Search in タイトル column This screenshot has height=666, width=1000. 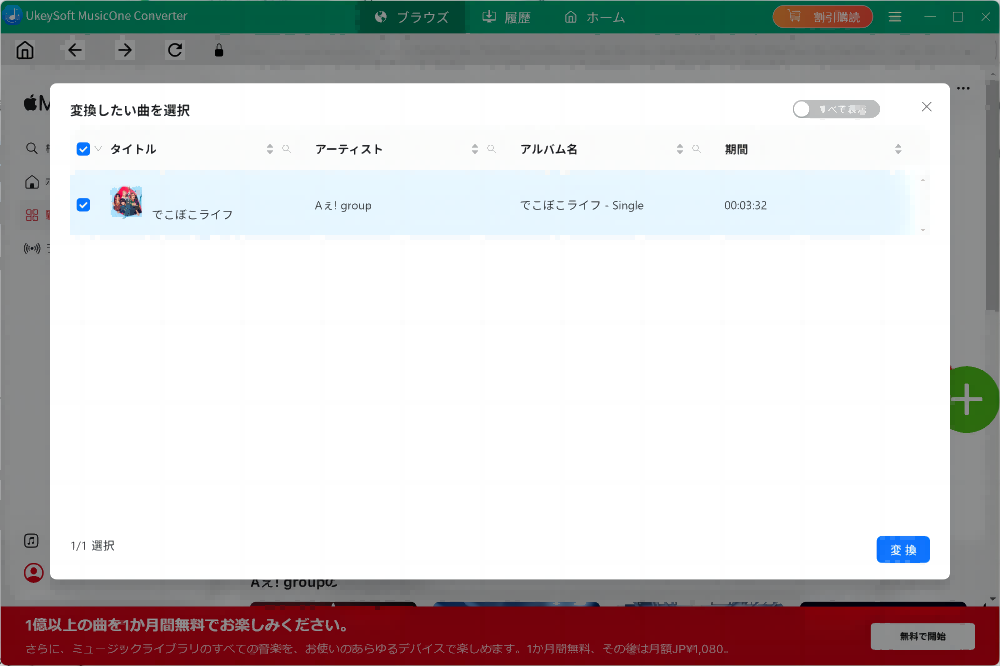(286, 149)
